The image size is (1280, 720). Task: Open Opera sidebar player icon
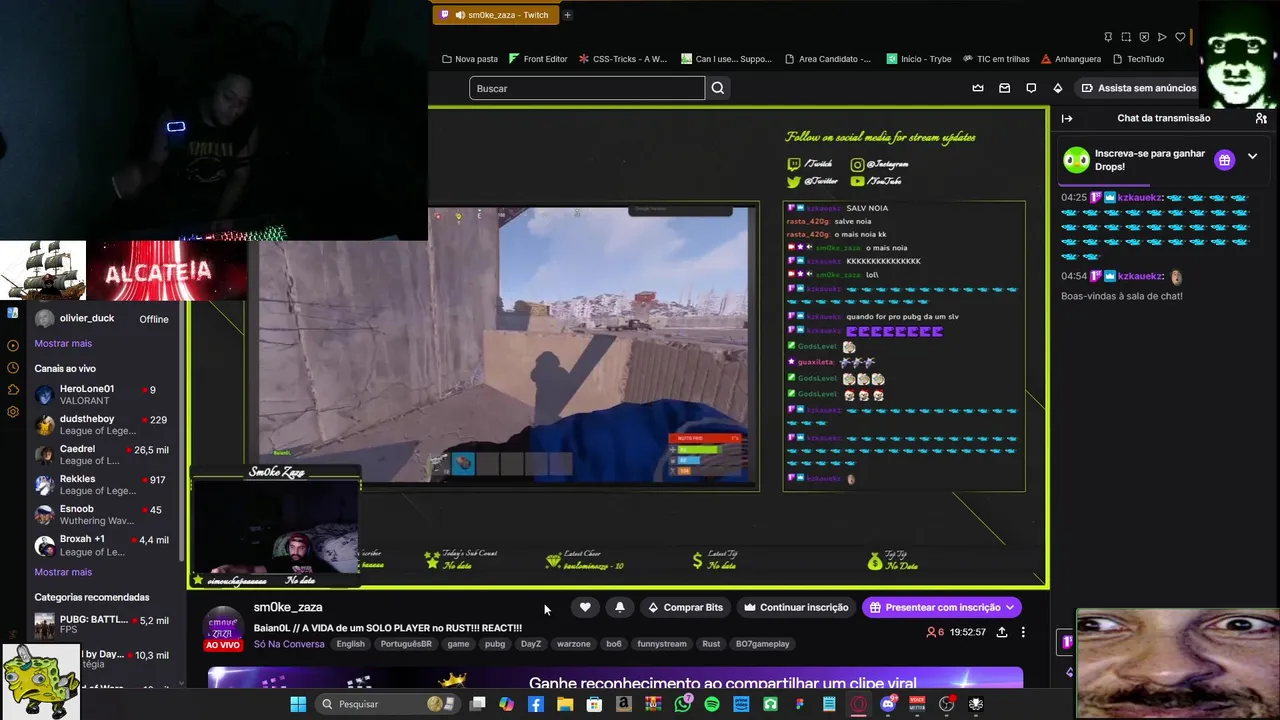[x=13, y=345]
